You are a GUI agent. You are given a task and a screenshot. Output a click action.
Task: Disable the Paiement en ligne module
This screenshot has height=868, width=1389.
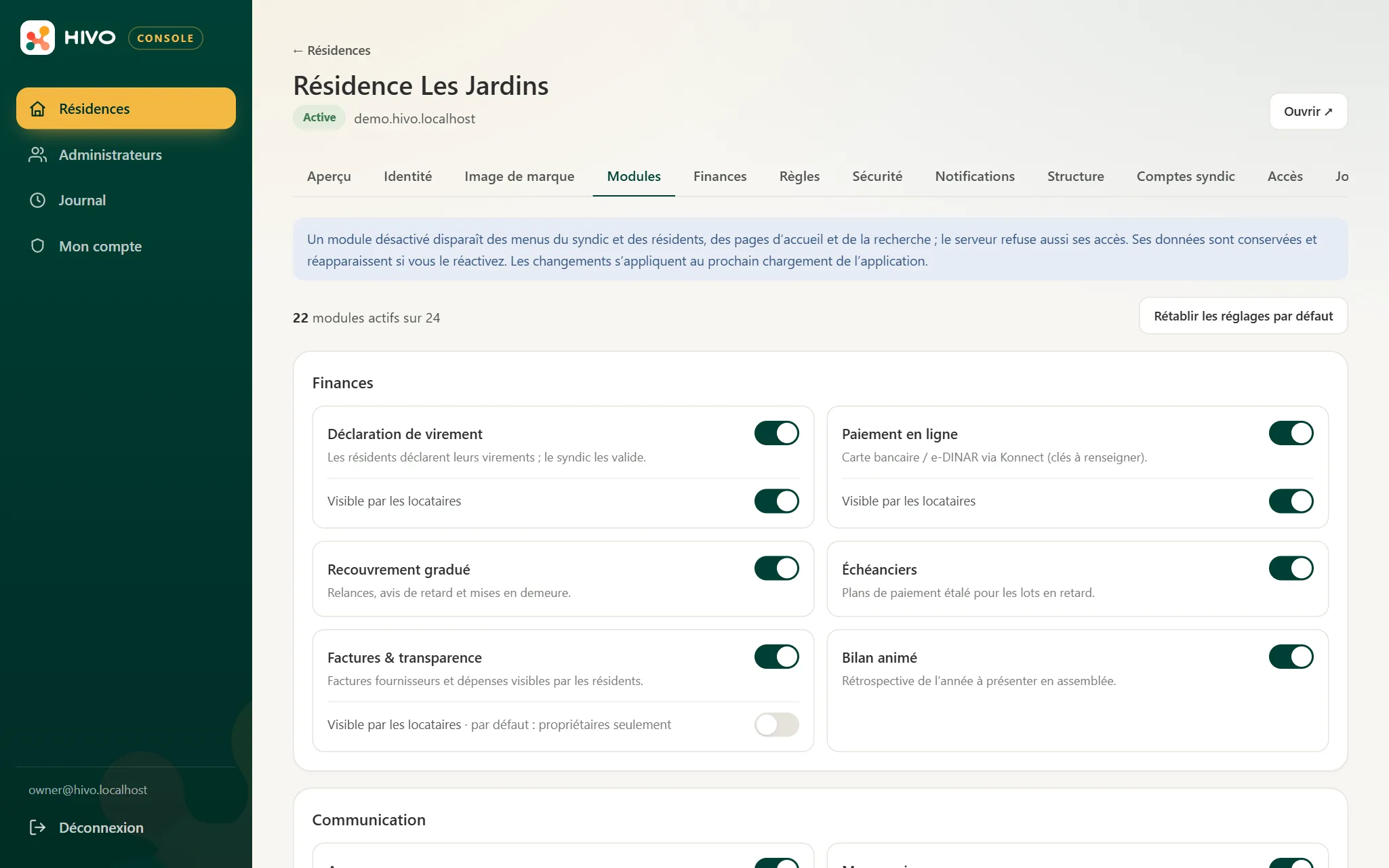click(x=1291, y=433)
